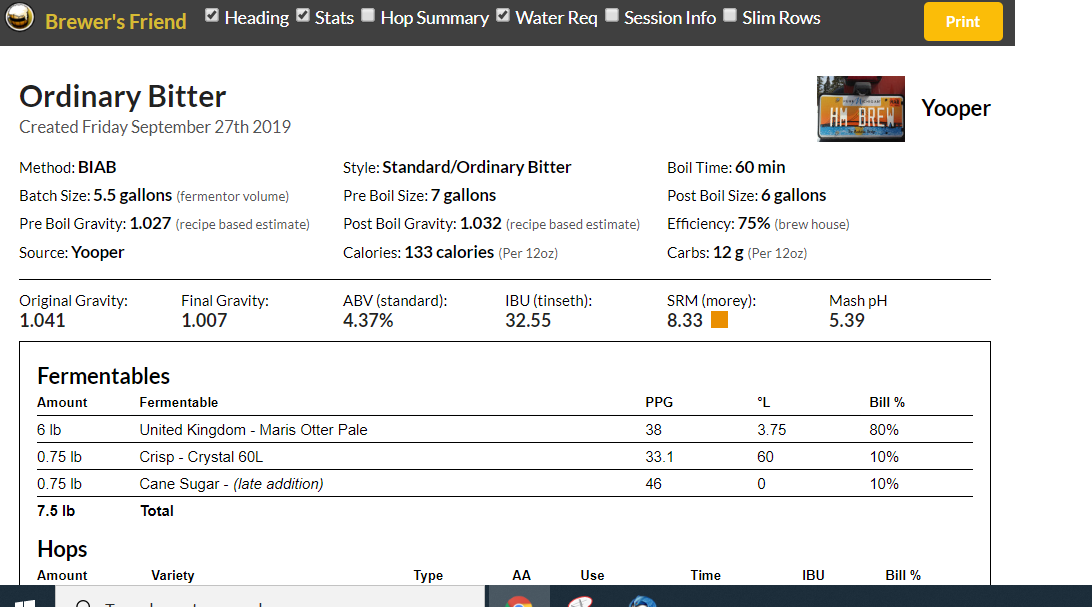
Task: Disable the Water Req option
Action: tap(503, 16)
